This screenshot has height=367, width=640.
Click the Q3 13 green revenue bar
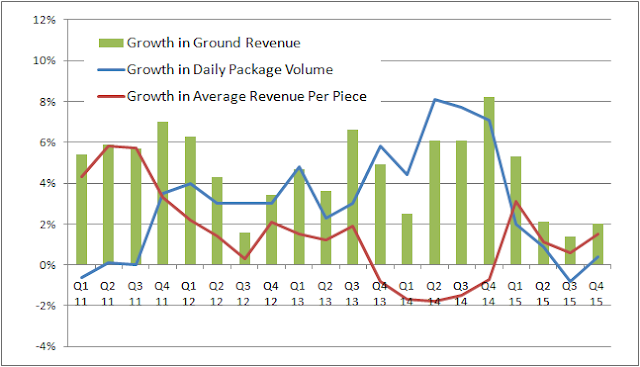[x=353, y=197]
